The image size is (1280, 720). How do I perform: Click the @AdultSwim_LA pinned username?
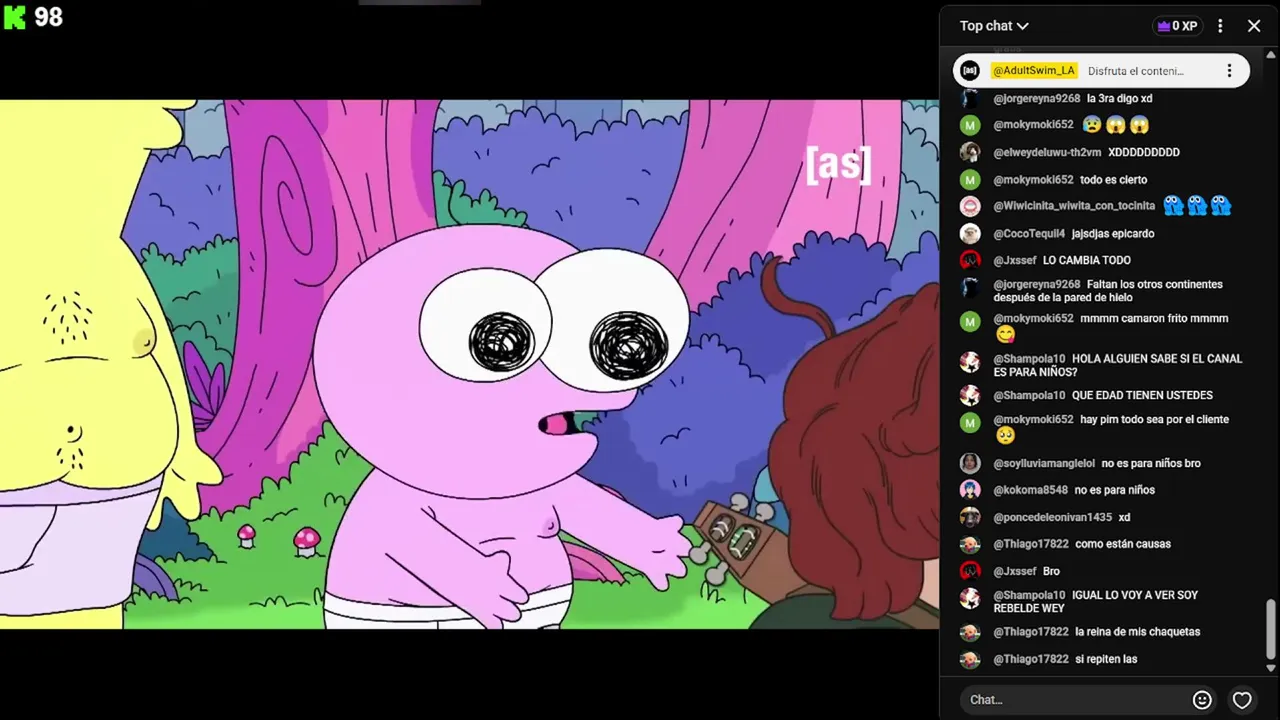1034,71
